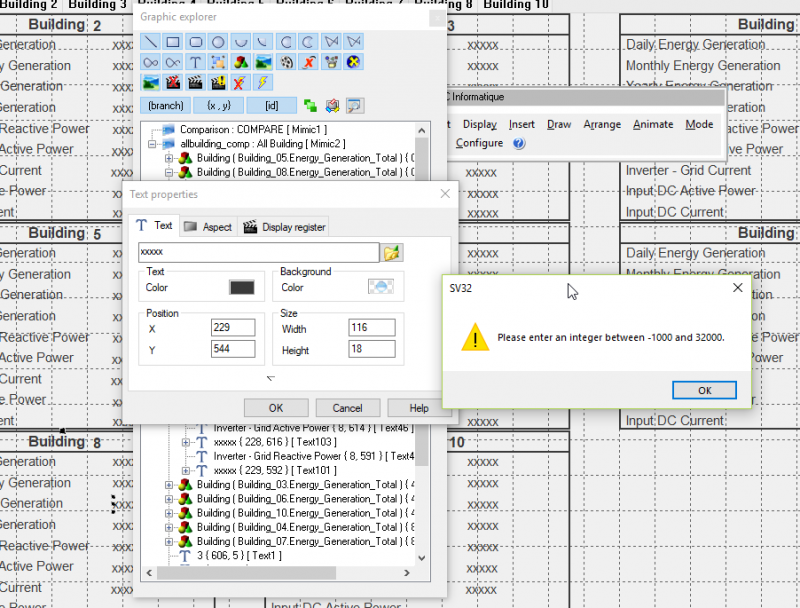Viewport: 800px width, 608px height.
Task: Toggle the (branch) display button
Action: 165,106
